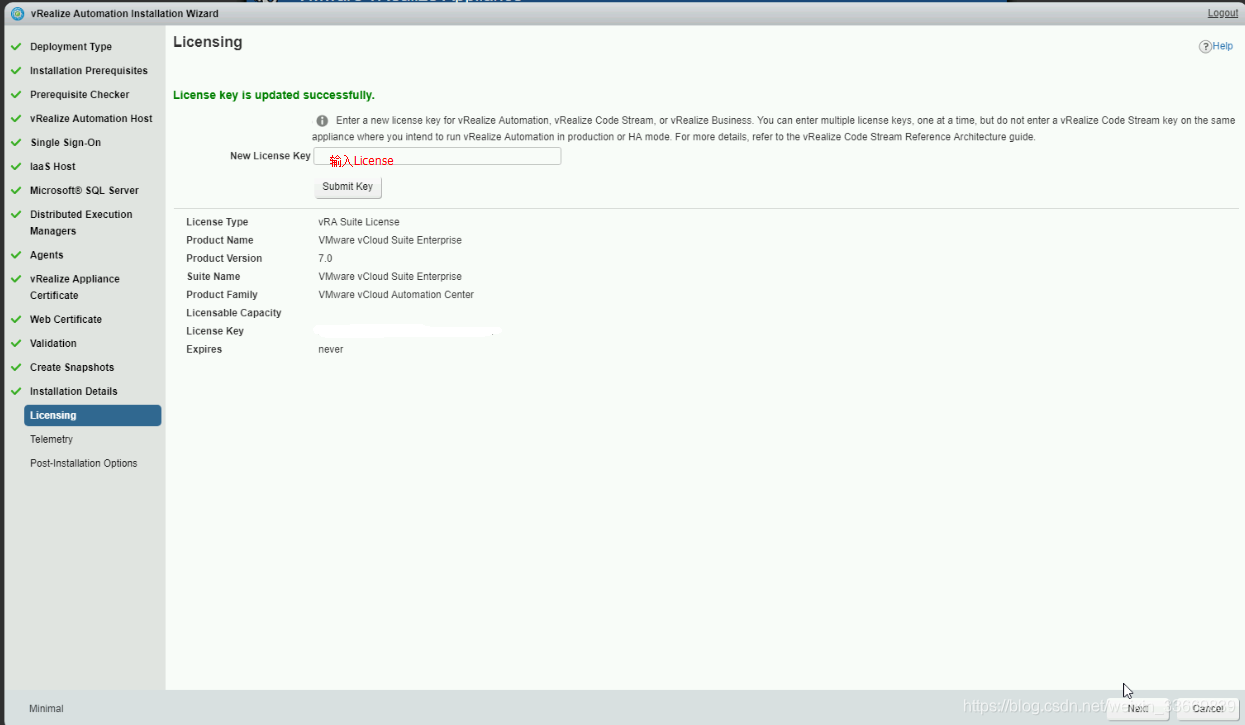The width and height of the screenshot is (1245, 725).
Task: Select the Agents step
Action: [x=47, y=255]
